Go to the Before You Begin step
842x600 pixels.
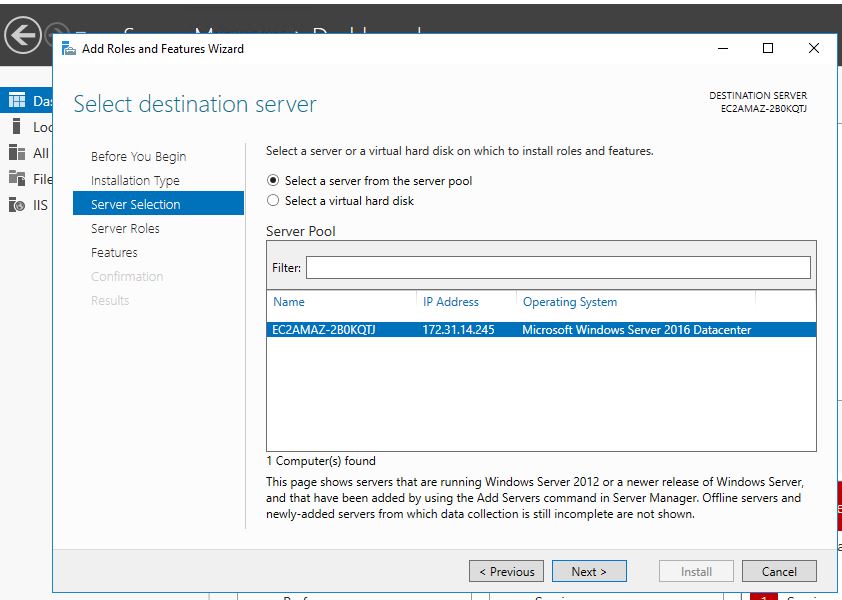[x=138, y=156]
